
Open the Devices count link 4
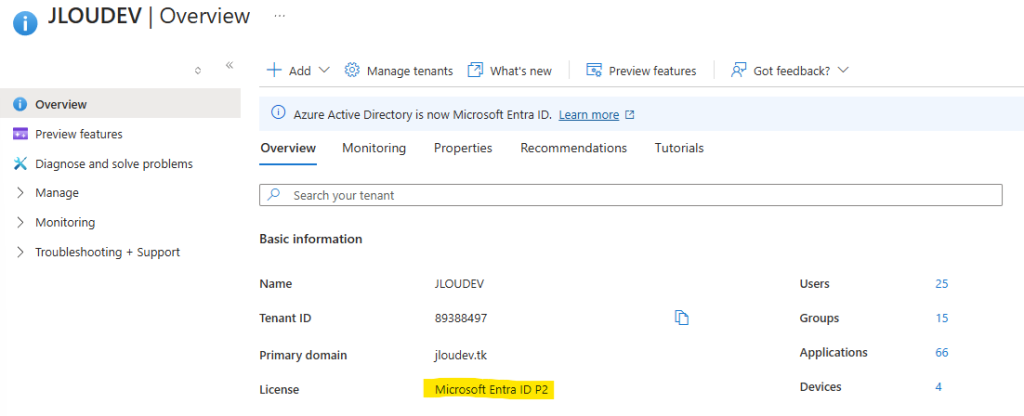938,387
